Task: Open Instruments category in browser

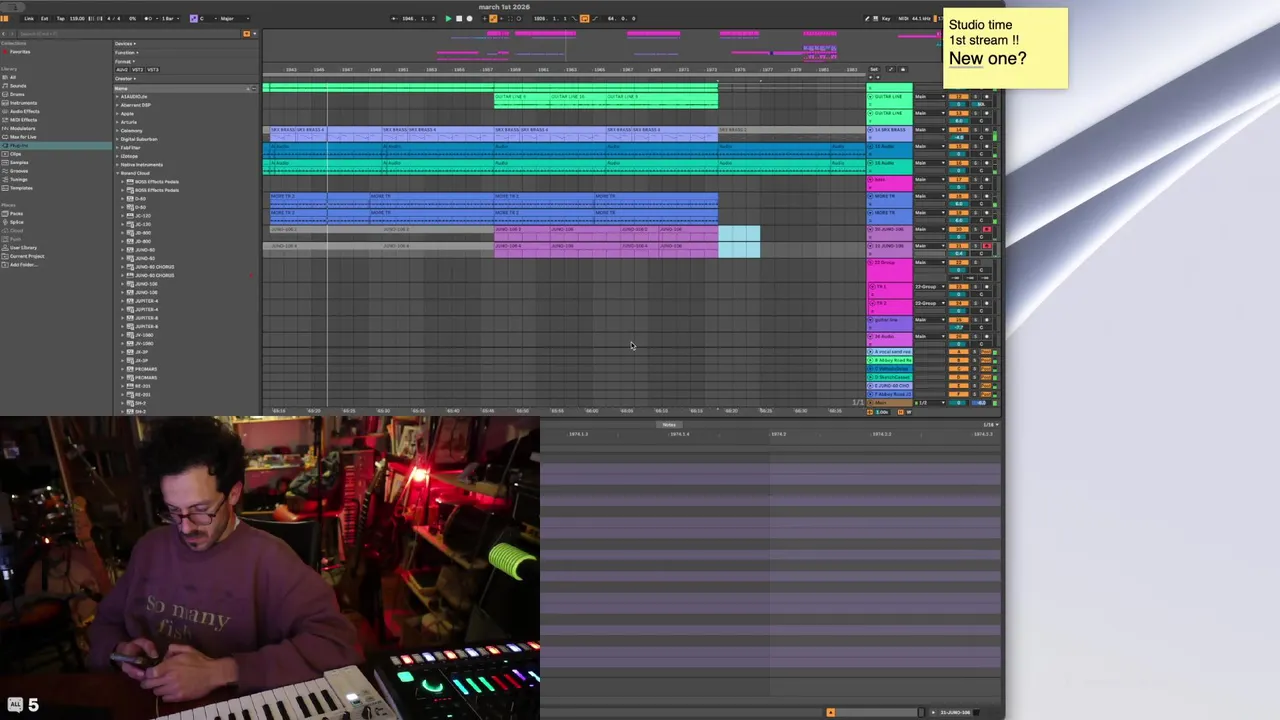Action: coord(23,103)
